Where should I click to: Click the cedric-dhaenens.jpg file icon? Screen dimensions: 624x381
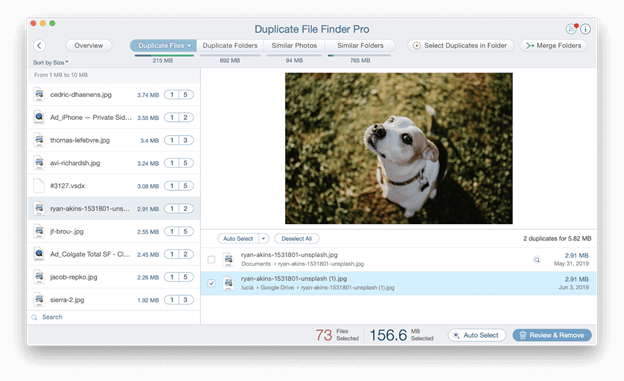[x=39, y=95]
